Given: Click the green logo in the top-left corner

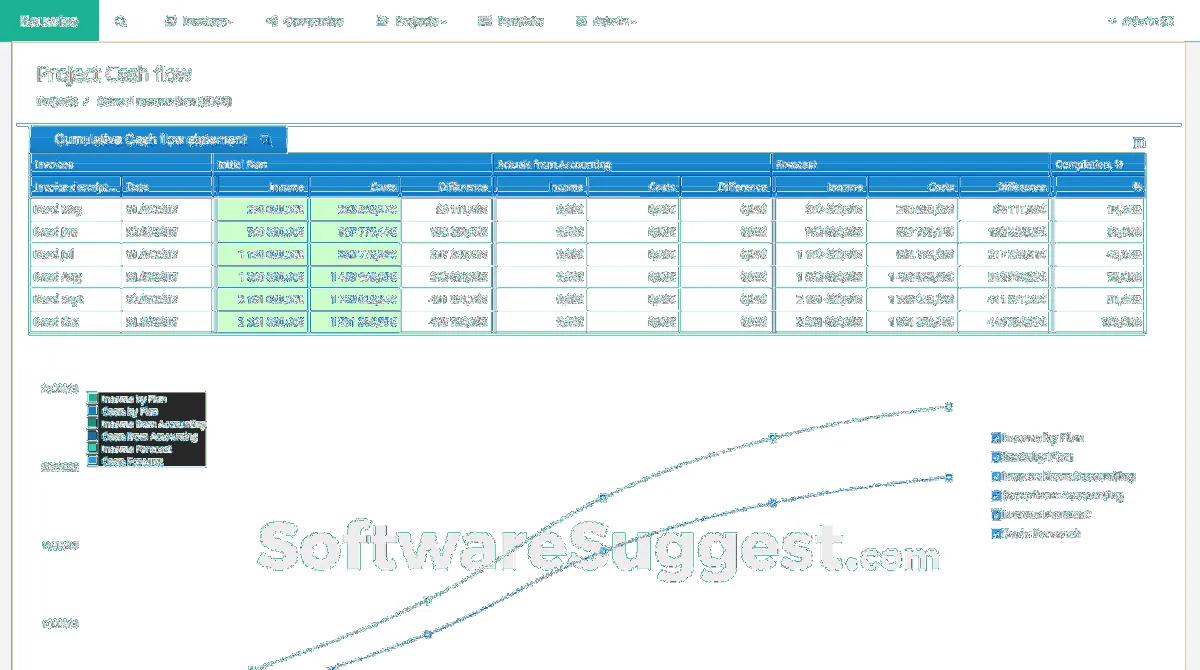Looking at the screenshot, I should point(49,20).
